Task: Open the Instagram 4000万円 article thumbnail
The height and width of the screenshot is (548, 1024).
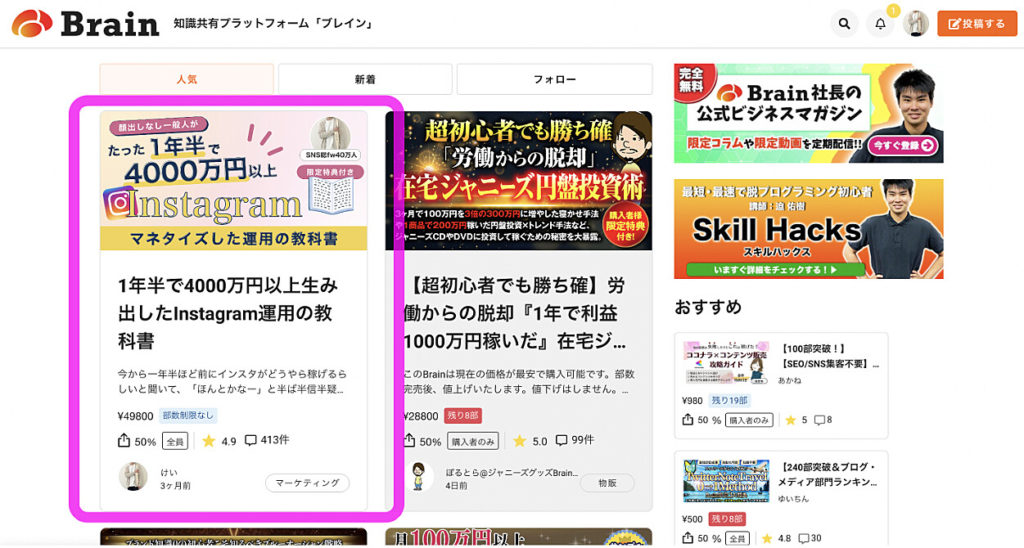Action: [x=233, y=180]
